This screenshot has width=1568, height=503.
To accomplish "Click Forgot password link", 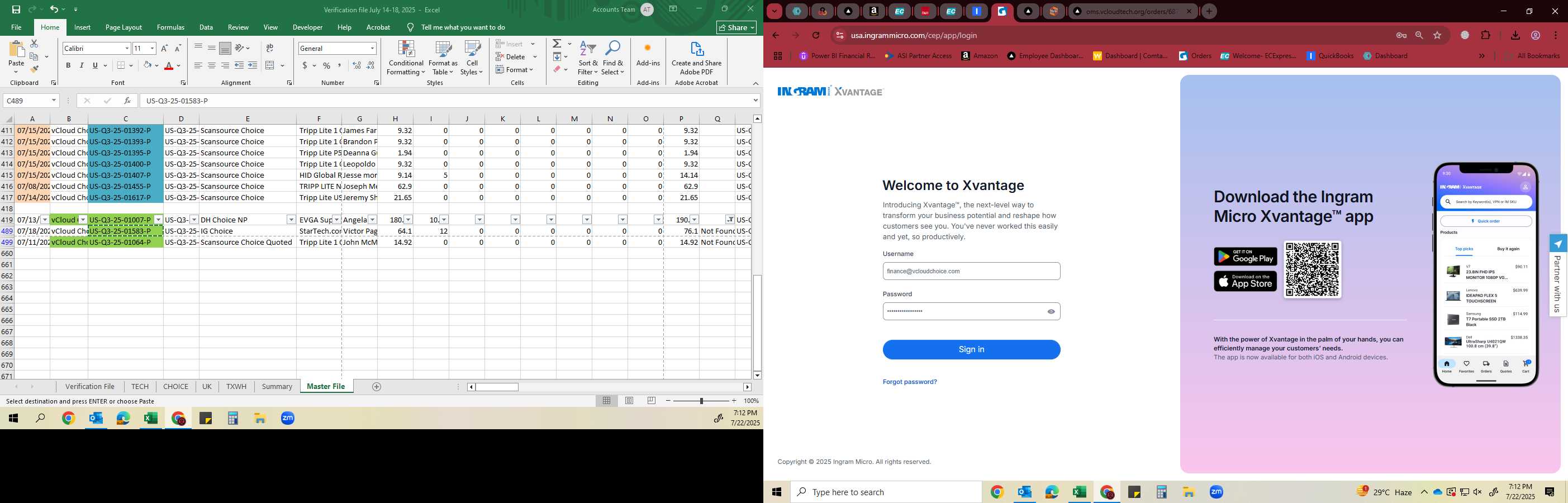I will 909,382.
